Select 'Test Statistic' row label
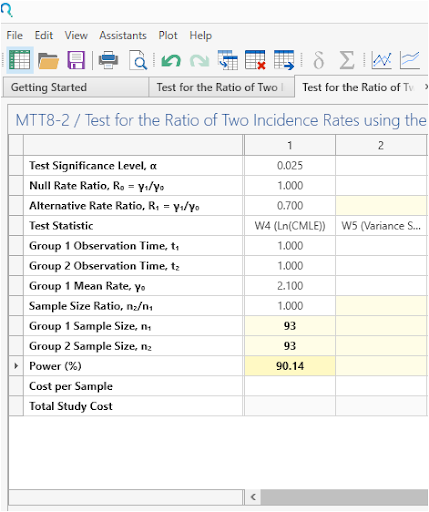429x512 pixels. (61, 226)
